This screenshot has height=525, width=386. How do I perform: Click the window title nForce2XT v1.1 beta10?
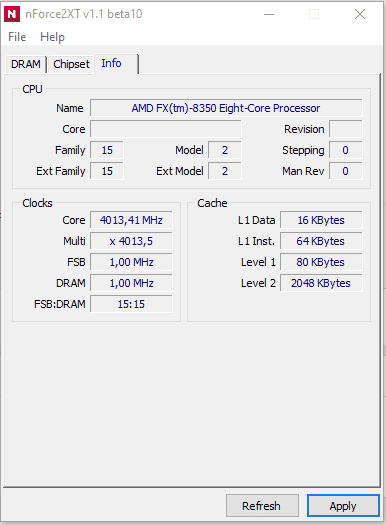[x=84, y=14]
